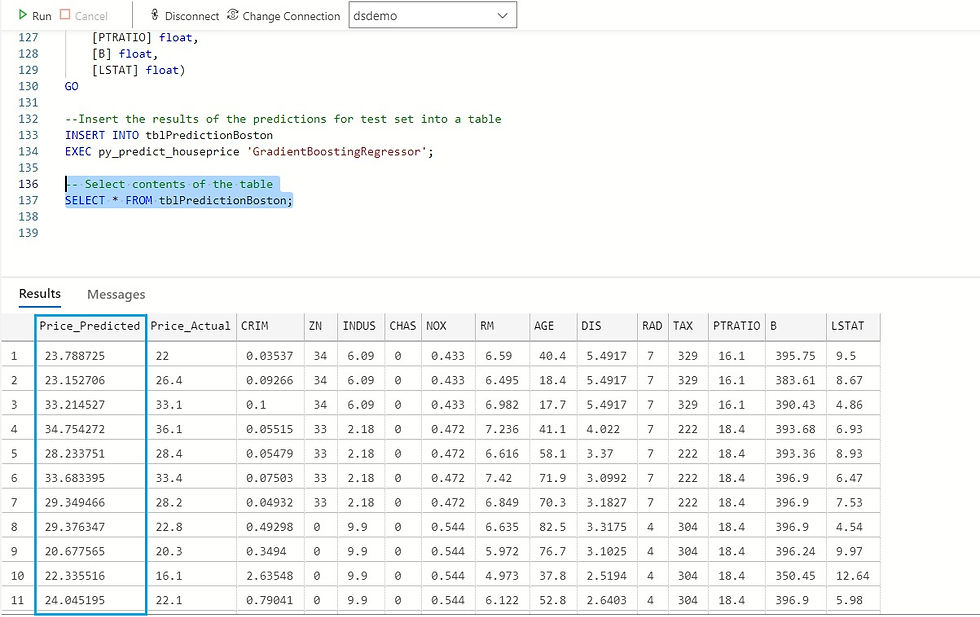Select the RAD column header
Image resolution: width=980 pixels, height=617 pixels.
(x=652, y=326)
